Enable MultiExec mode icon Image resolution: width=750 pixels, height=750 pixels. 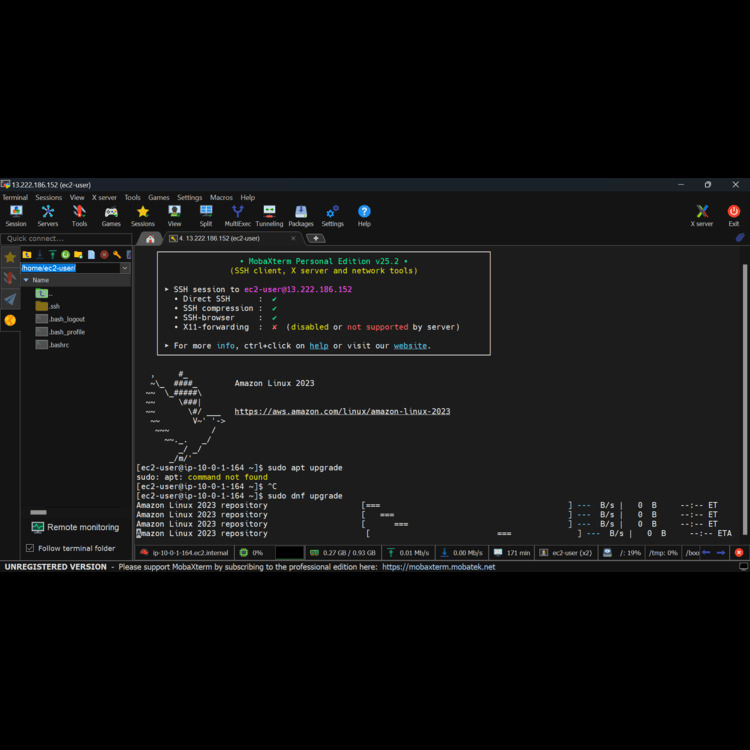click(238, 216)
